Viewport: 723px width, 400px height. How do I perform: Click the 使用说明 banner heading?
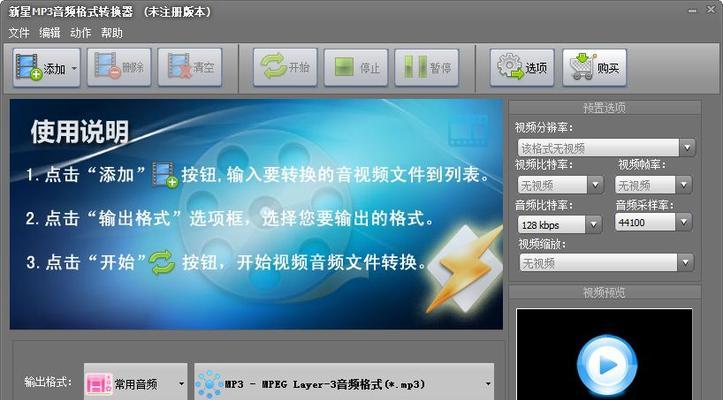pyautogui.click(x=79, y=132)
